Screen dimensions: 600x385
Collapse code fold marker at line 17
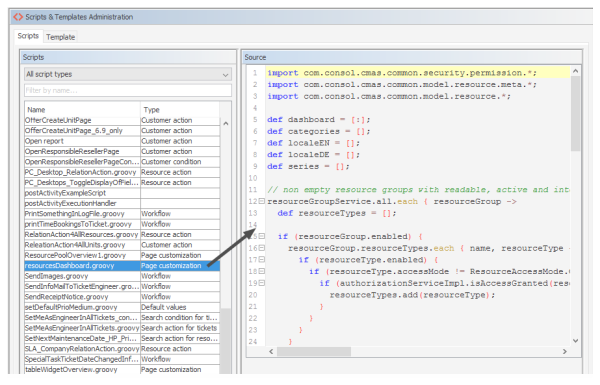(262, 259)
